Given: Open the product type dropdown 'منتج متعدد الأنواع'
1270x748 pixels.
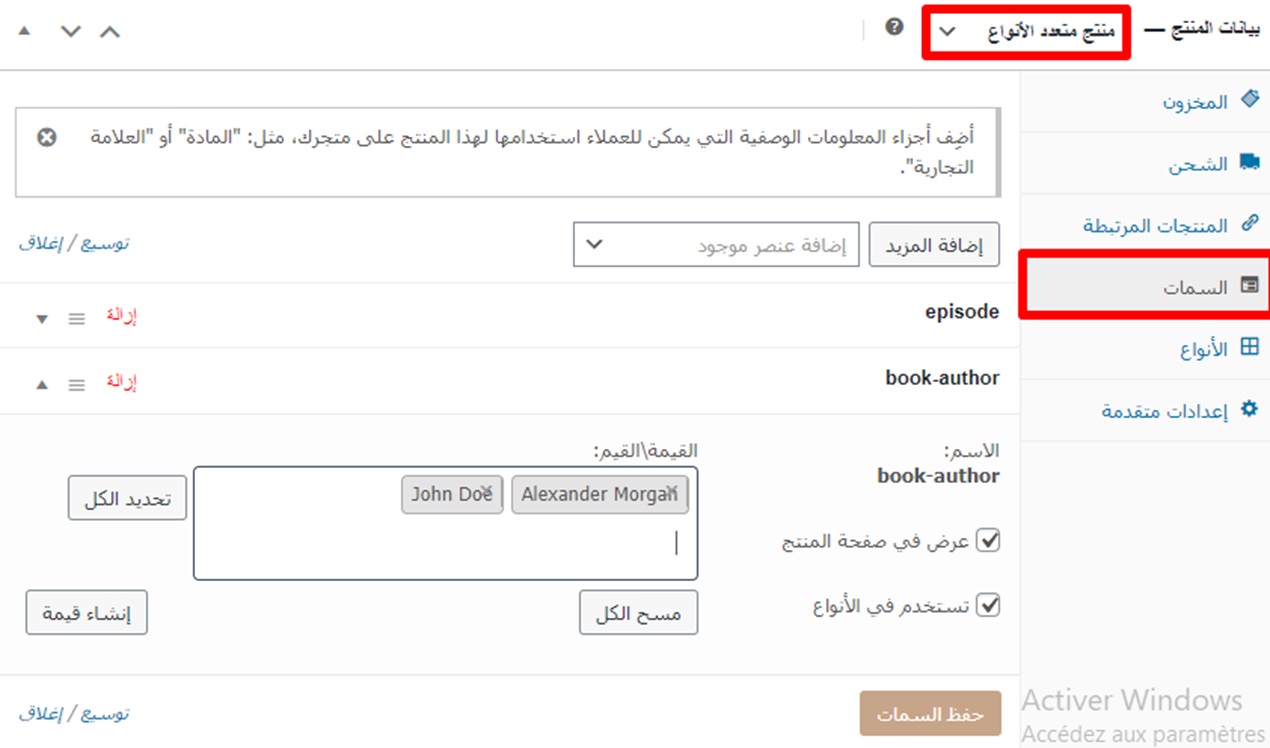Looking at the screenshot, I should pos(1025,33).
